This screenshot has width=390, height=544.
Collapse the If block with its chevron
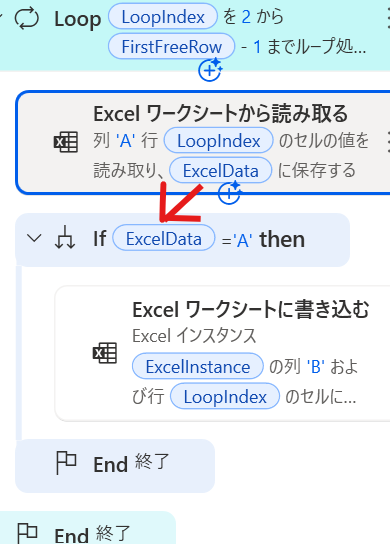pos(34,238)
